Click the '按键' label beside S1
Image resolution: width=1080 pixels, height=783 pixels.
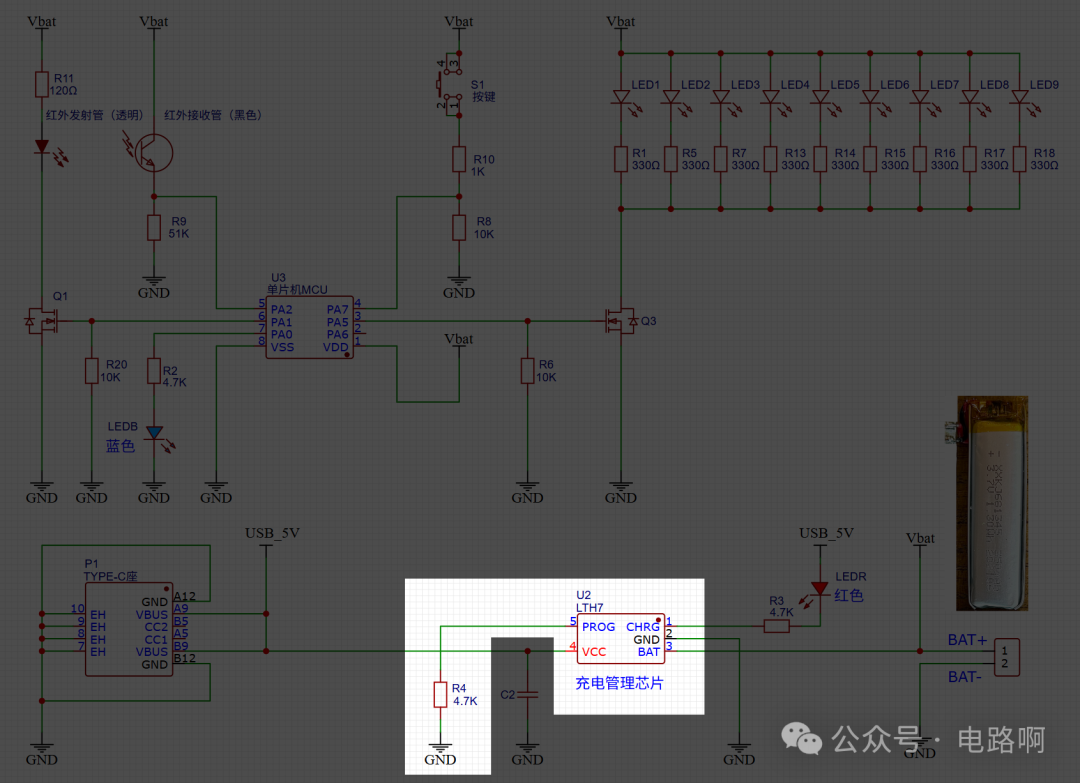click(484, 96)
